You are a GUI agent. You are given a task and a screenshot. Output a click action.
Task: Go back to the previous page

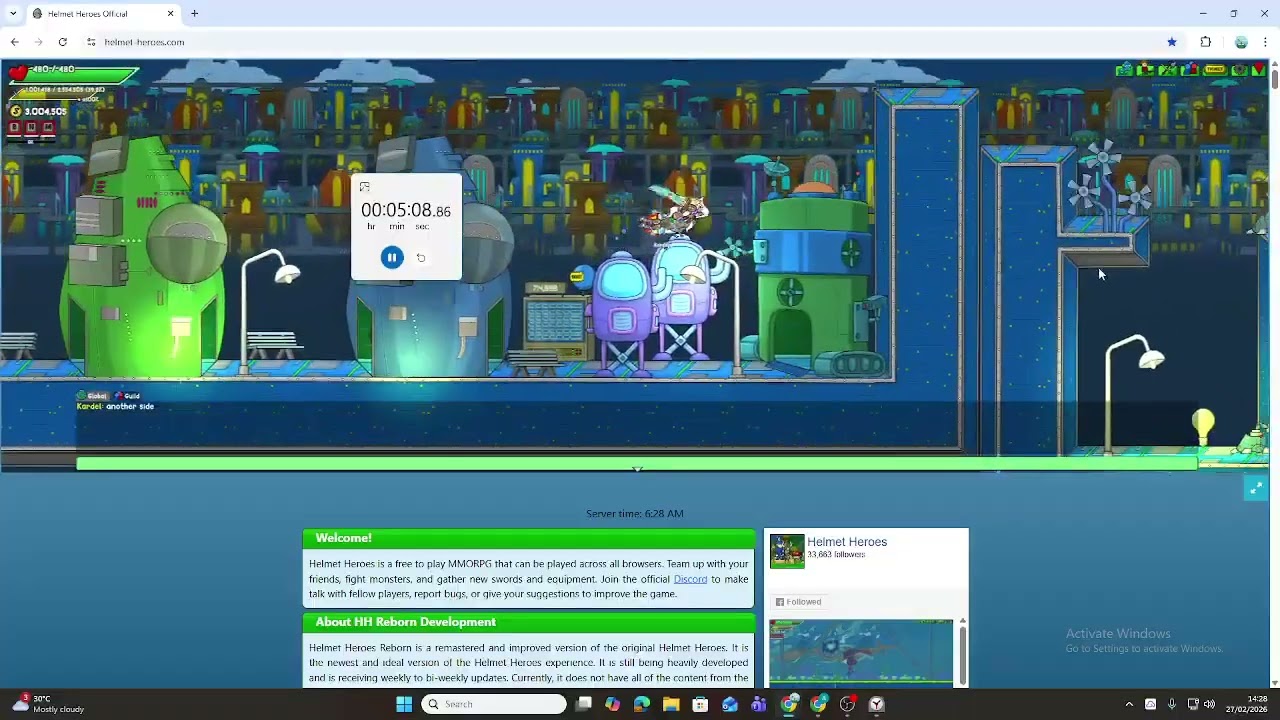coord(14,42)
